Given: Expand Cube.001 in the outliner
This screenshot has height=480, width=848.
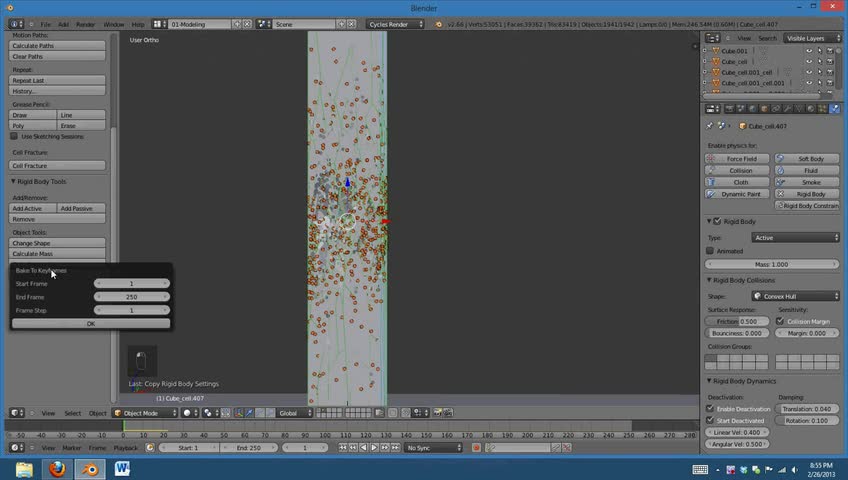Looking at the screenshot, I should (705, 51).
